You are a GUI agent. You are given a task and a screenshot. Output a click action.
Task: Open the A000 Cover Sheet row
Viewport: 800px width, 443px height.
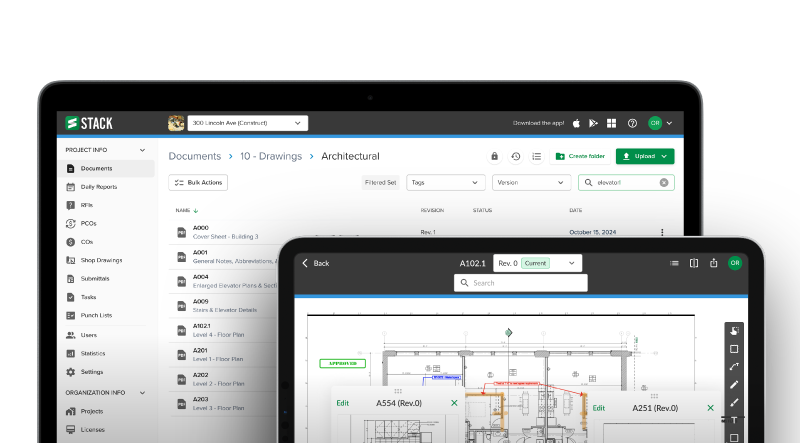click(x=226, y=232)
